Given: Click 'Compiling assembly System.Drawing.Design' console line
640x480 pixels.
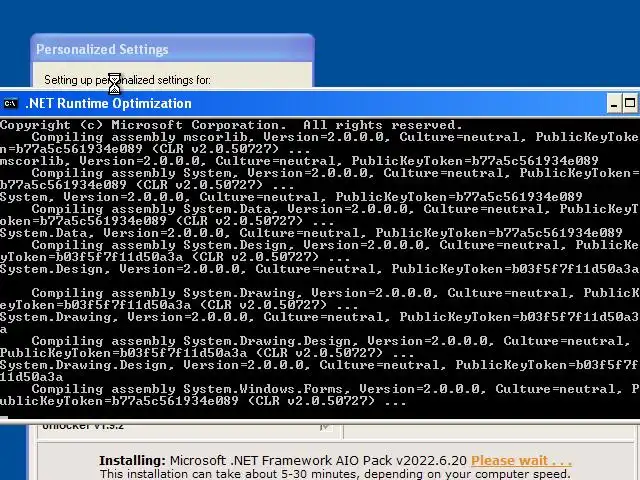Looking at the screenshot, I should [x=331, y=341].
